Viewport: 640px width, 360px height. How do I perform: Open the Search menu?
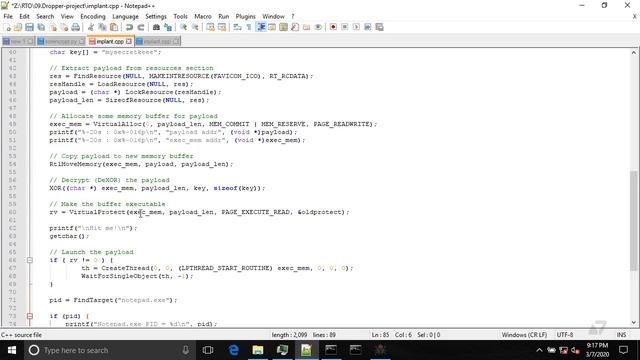click(x=45, y=16)
